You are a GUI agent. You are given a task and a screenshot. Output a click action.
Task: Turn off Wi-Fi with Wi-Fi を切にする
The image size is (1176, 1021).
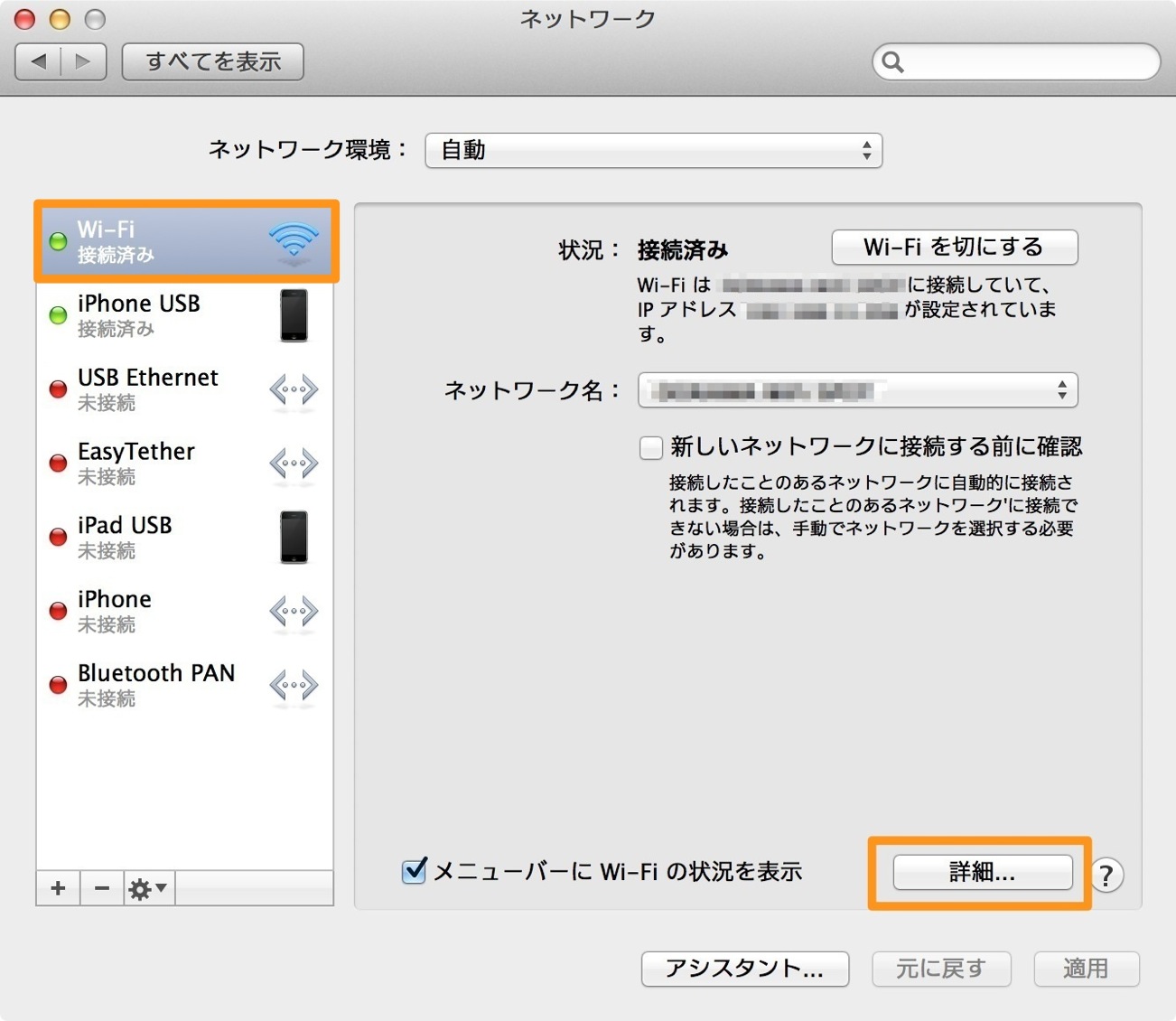(955, 248)
